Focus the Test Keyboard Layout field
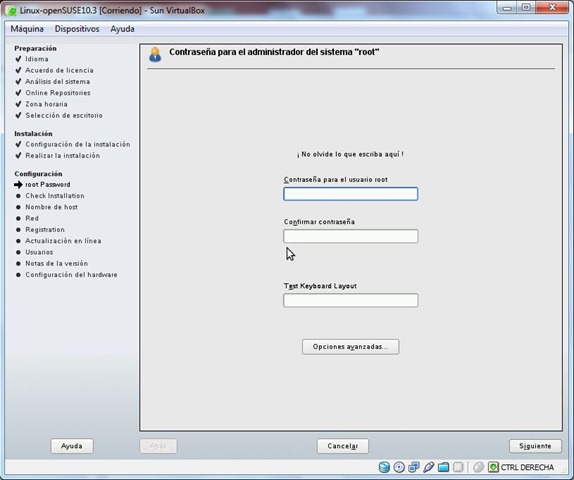574x480 pixels. tap(350, 300)
